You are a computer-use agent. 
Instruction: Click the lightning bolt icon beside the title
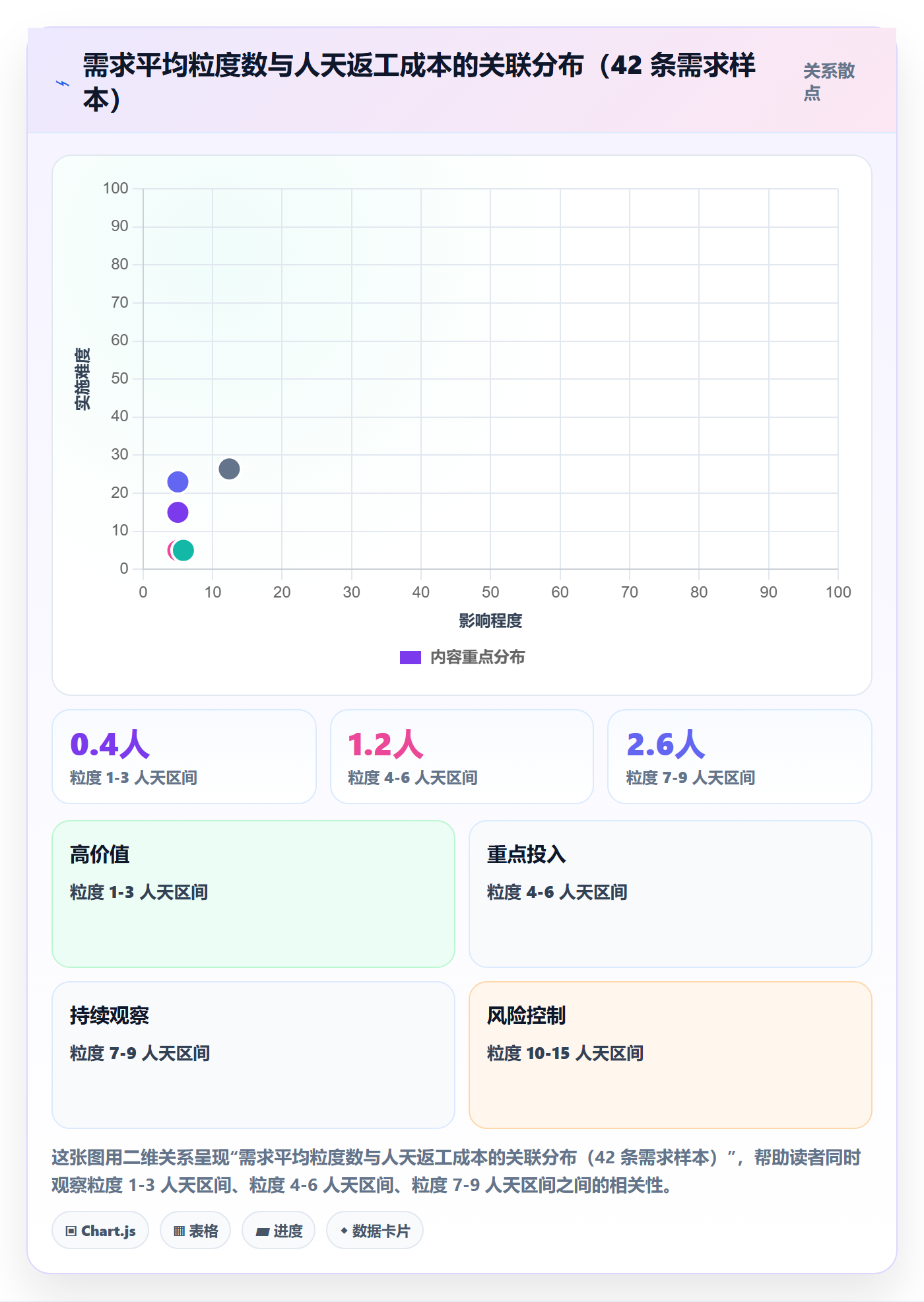point(63,83)
